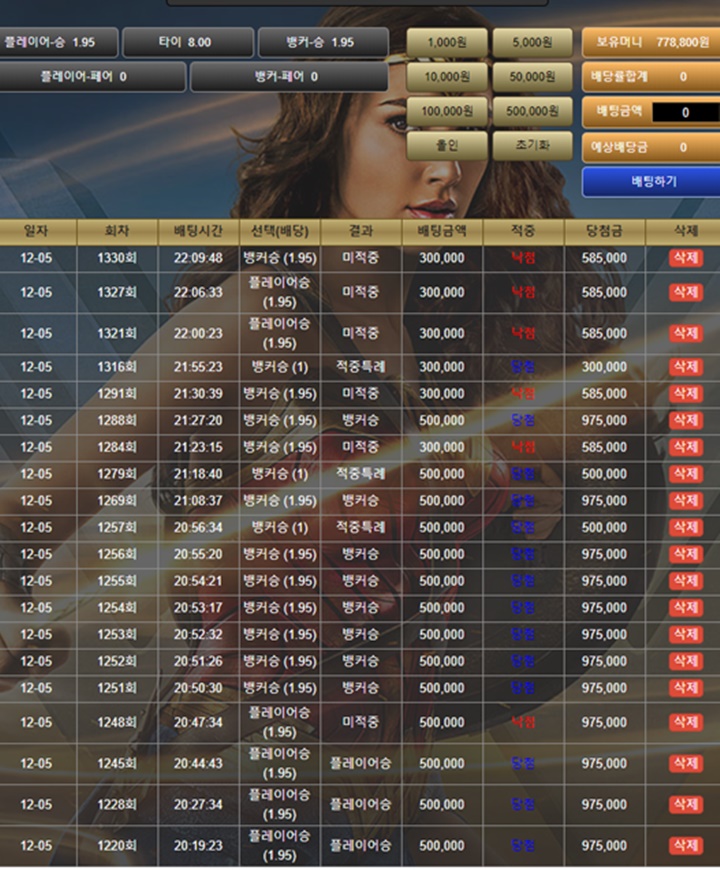This screenshot has width=720, height=870.
Task: Select the 뱅커-페어 bet option
Action: pyautogui.click(x=289, y=77)
